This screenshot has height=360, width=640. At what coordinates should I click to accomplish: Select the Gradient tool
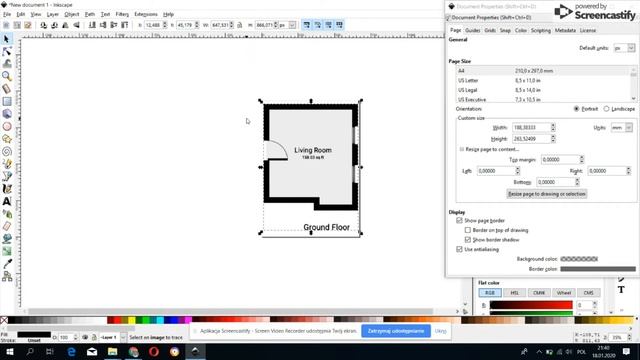pos(7,251)
